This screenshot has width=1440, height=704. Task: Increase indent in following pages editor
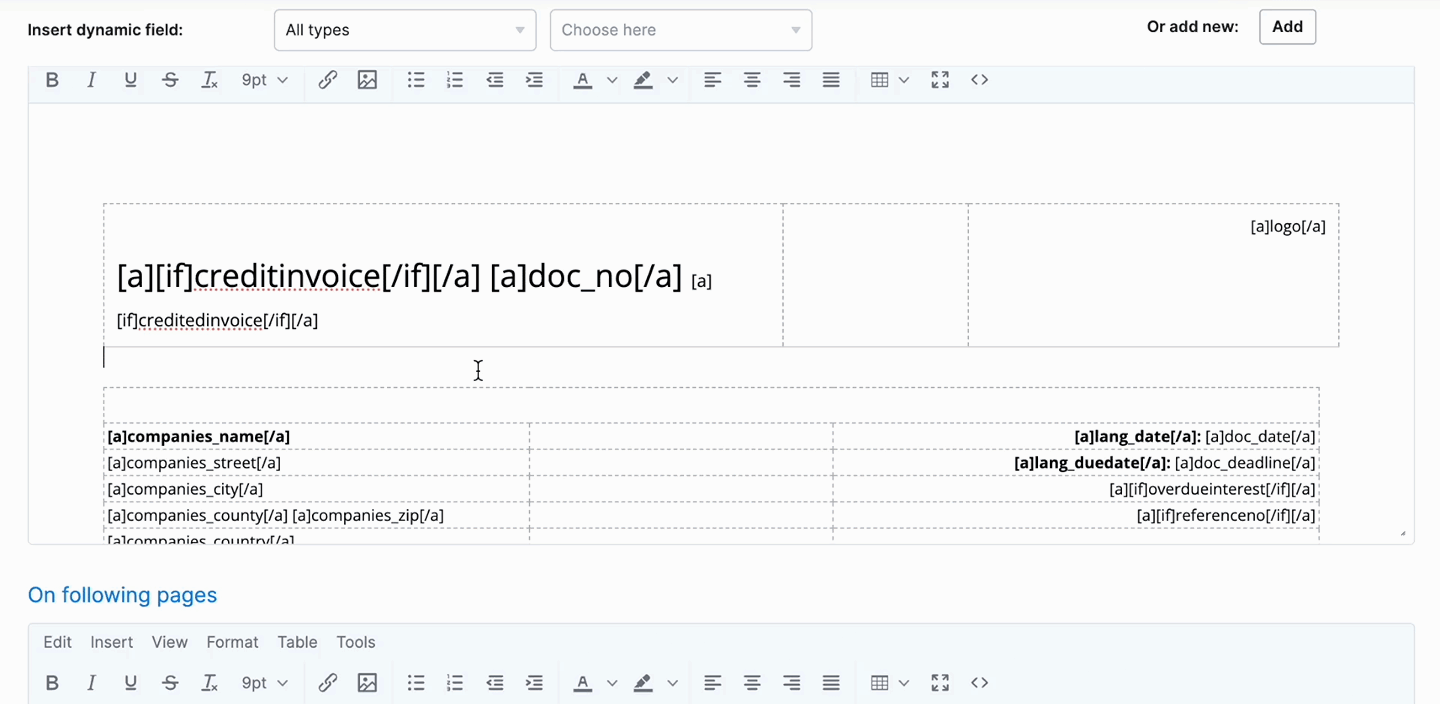(534, 683)
